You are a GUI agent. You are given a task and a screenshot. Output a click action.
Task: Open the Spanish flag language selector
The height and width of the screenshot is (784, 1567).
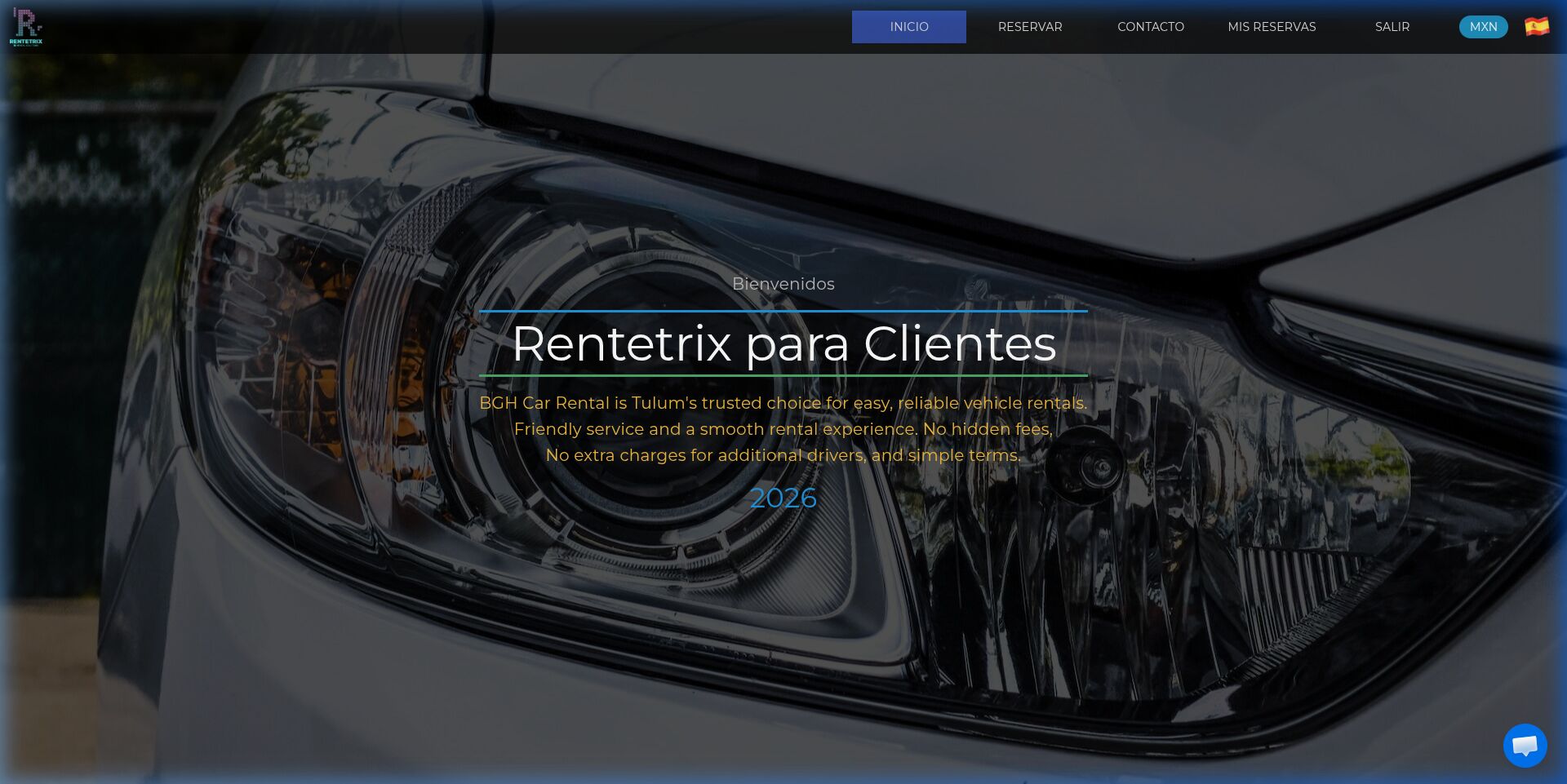pyautogui.click(x=1537, y=27)
